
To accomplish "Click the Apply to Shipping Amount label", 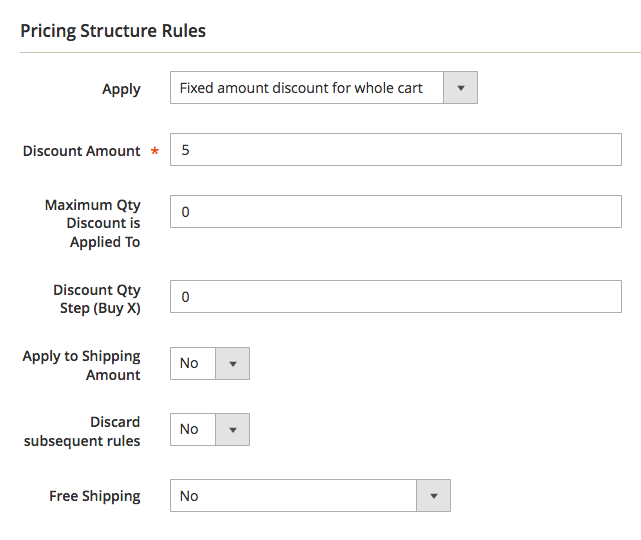I will pyautogui.click(x=82, y=365).
